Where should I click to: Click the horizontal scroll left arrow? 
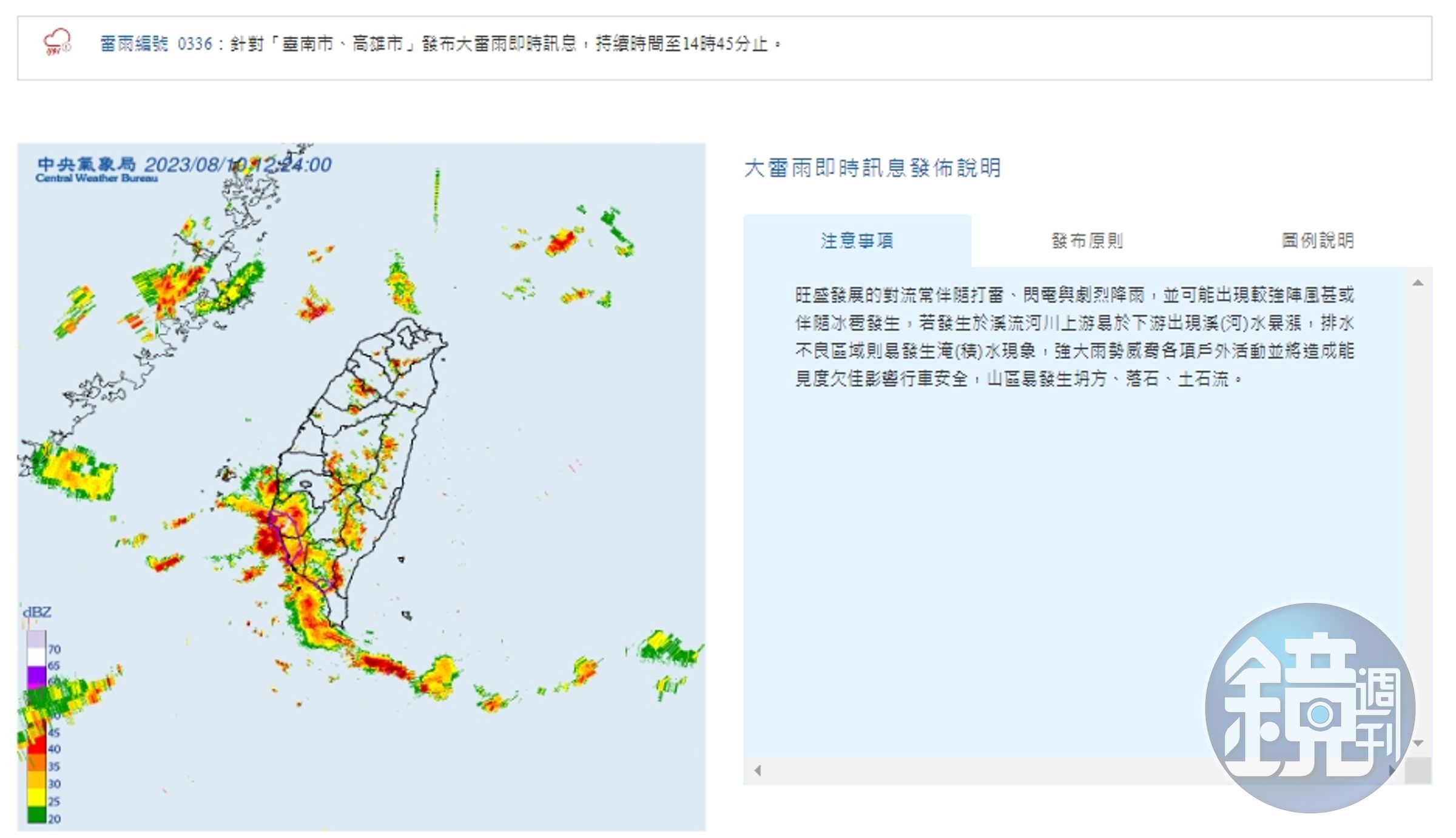[x=758, y=771]
